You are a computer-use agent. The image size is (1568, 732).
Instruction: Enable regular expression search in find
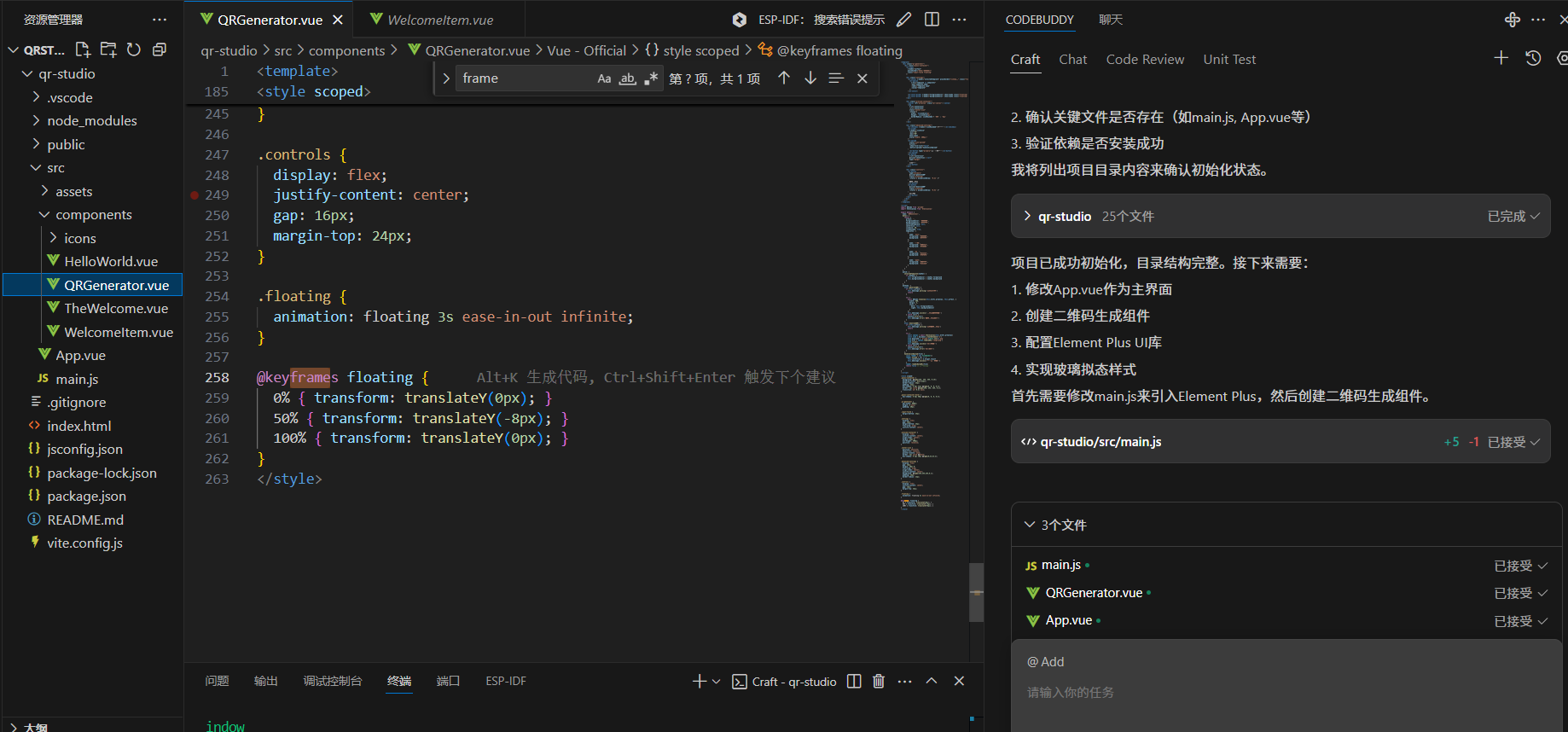coord(651,78)
